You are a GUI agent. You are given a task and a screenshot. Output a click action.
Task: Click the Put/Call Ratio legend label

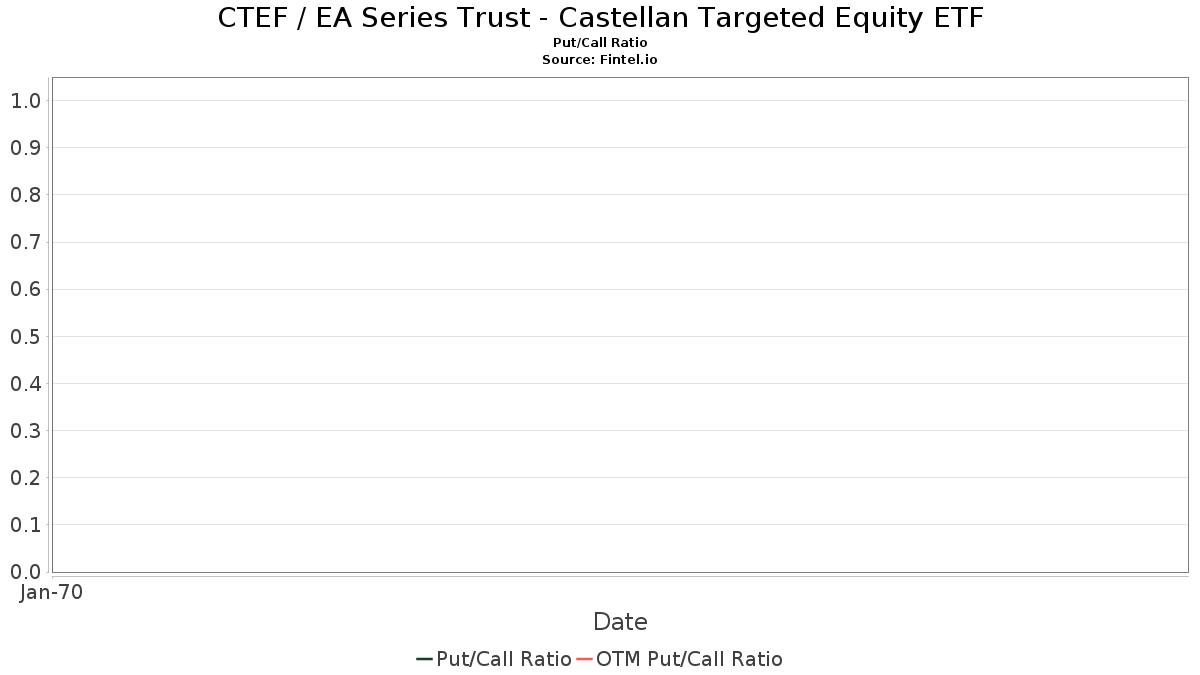click(x=504, y=659)
